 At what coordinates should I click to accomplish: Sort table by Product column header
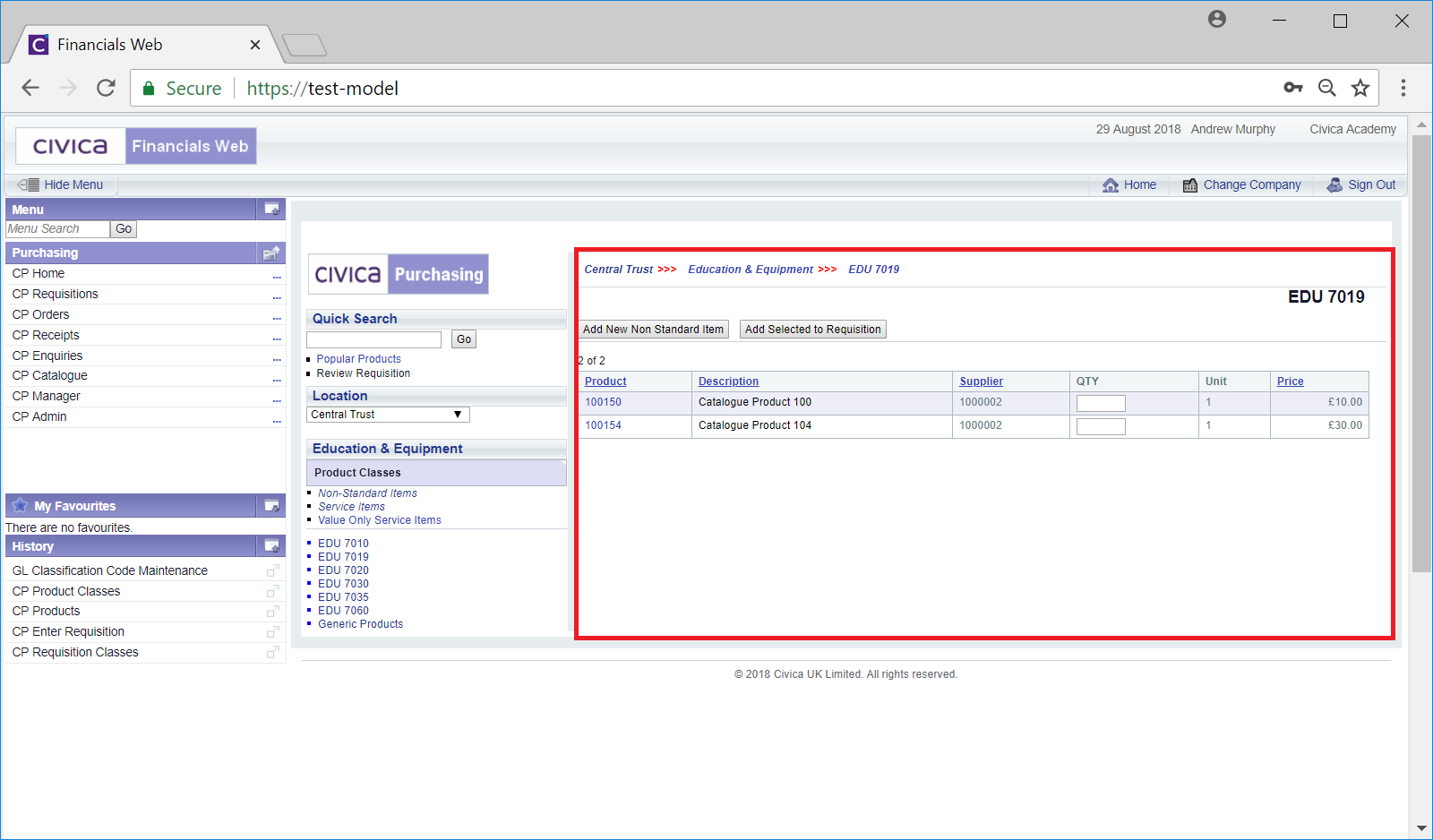[x=605, y=381]
